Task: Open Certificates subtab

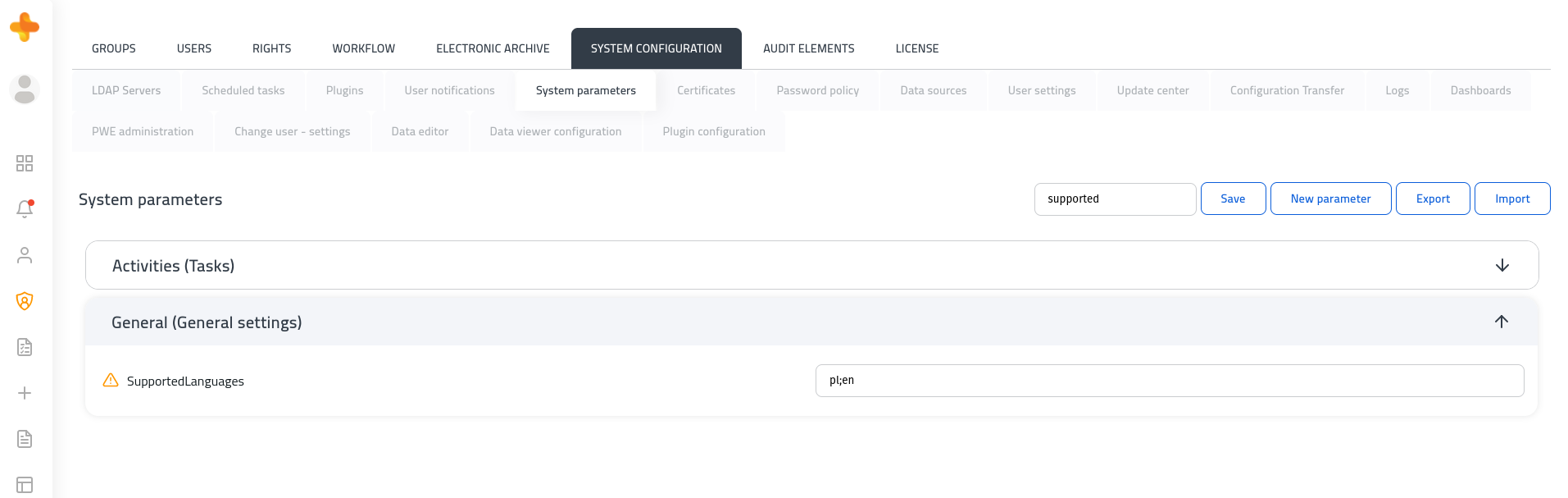Action: point(706,90)
